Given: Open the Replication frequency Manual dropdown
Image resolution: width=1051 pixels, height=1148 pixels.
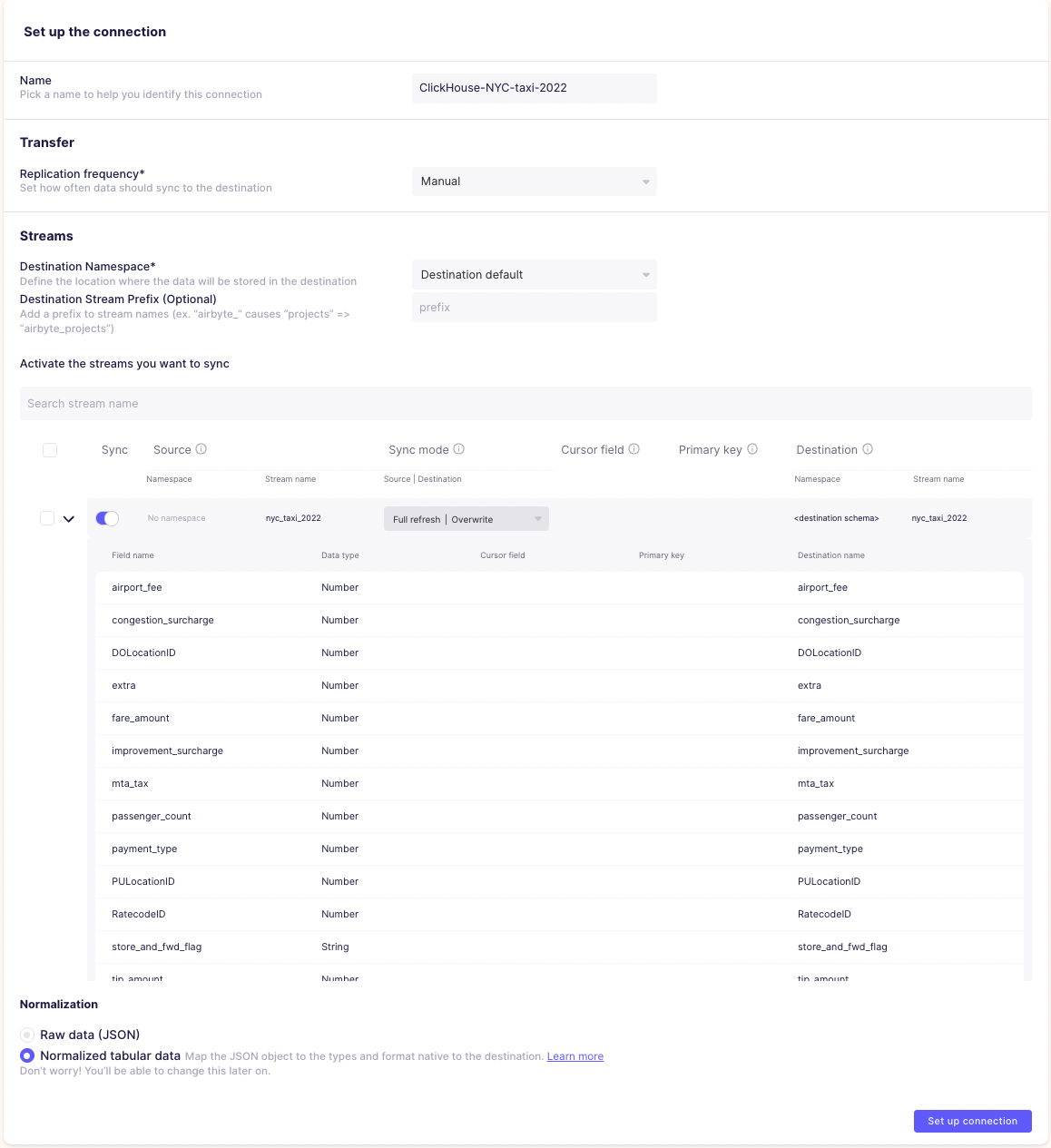Looking at the screenshot, I should click(x=534, y=182).
